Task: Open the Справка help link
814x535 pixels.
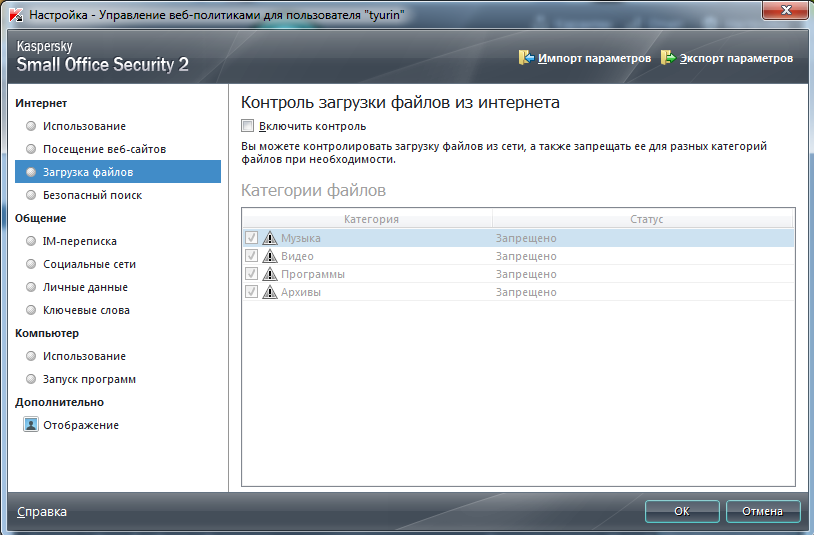Action: (x=42, y=512)
